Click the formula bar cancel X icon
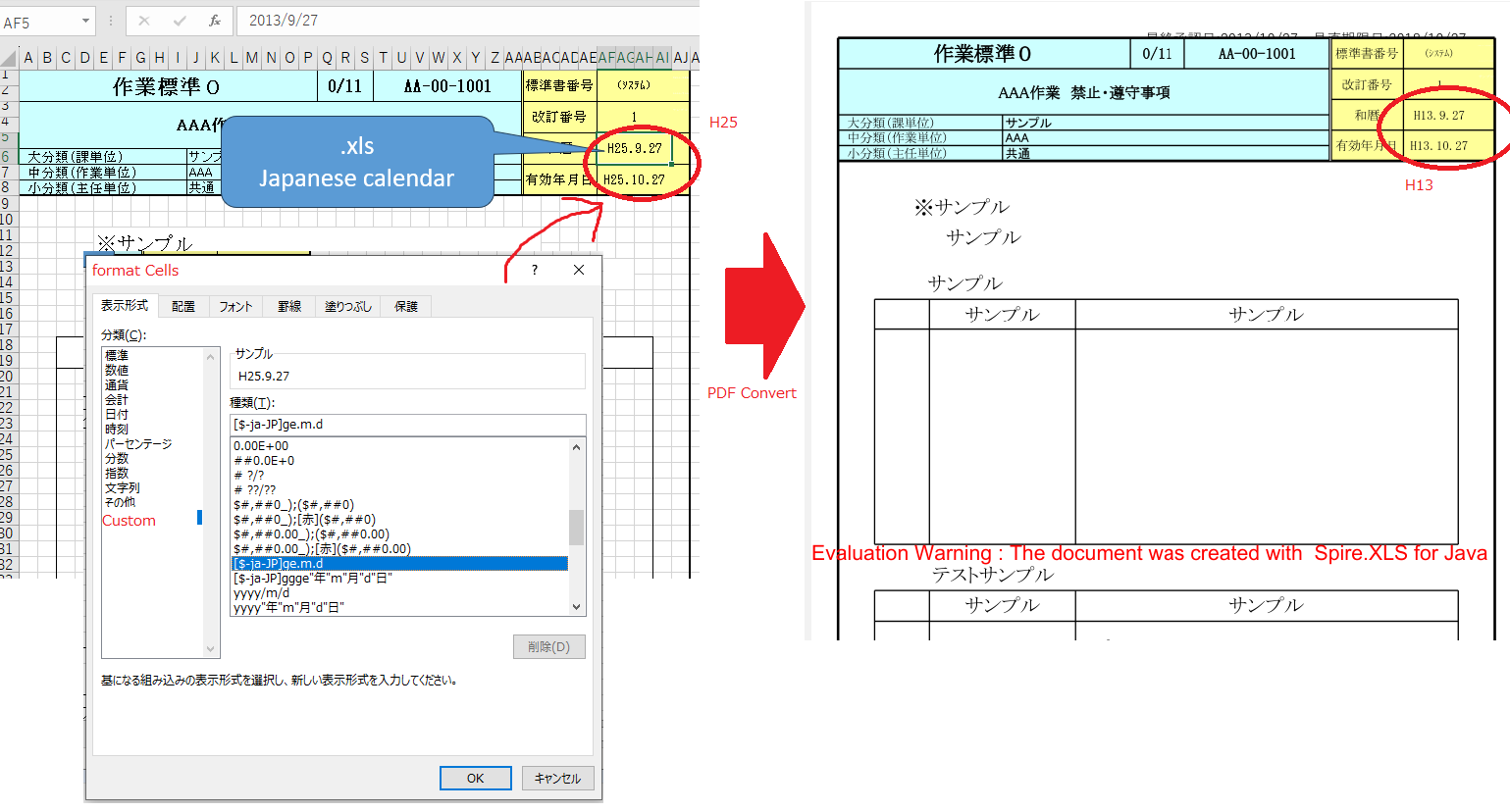The height and width of the screenshot is (812, 1510). (144, 21)
